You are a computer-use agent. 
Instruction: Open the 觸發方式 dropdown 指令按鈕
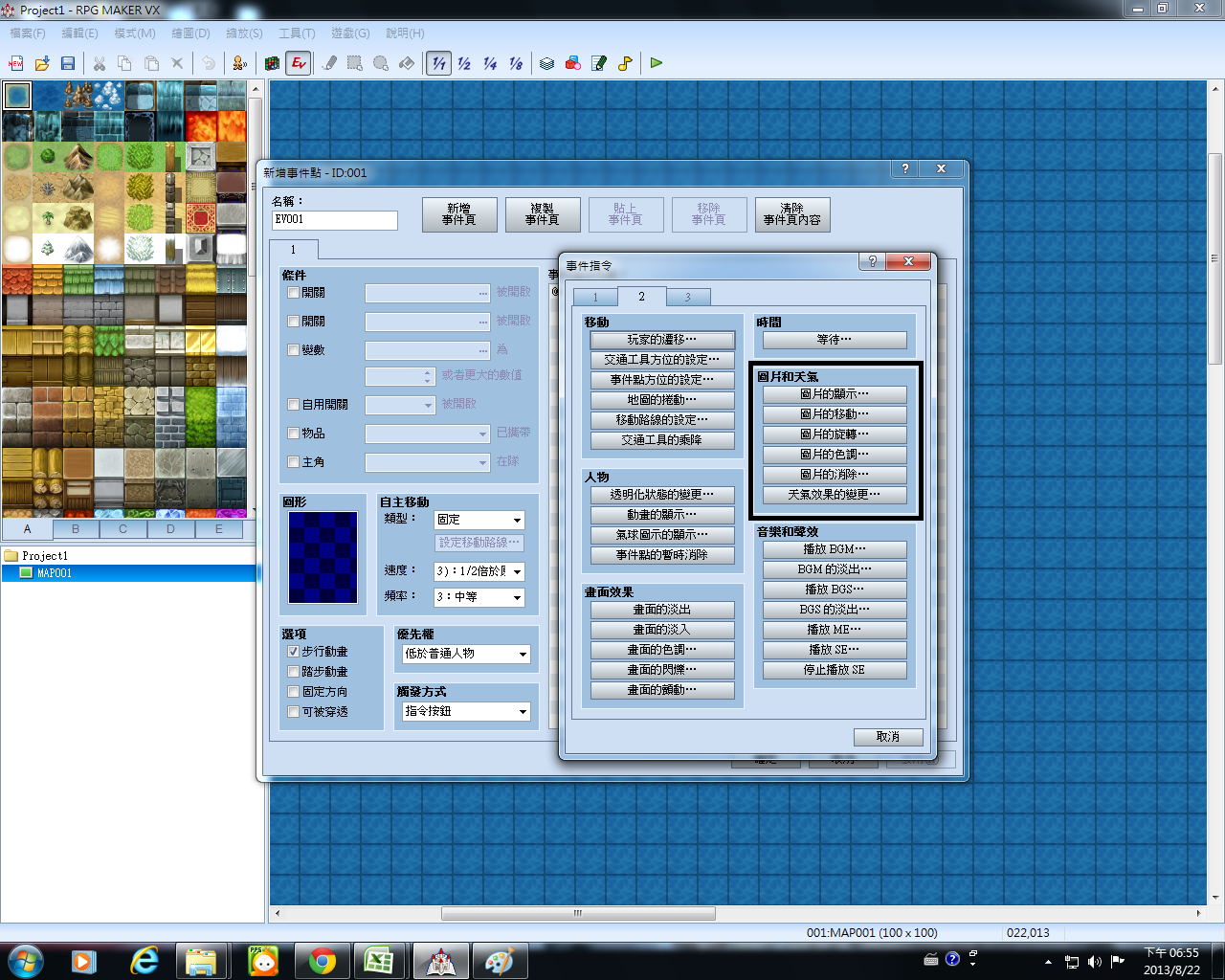pyautogui.click(x=466, y=712)
